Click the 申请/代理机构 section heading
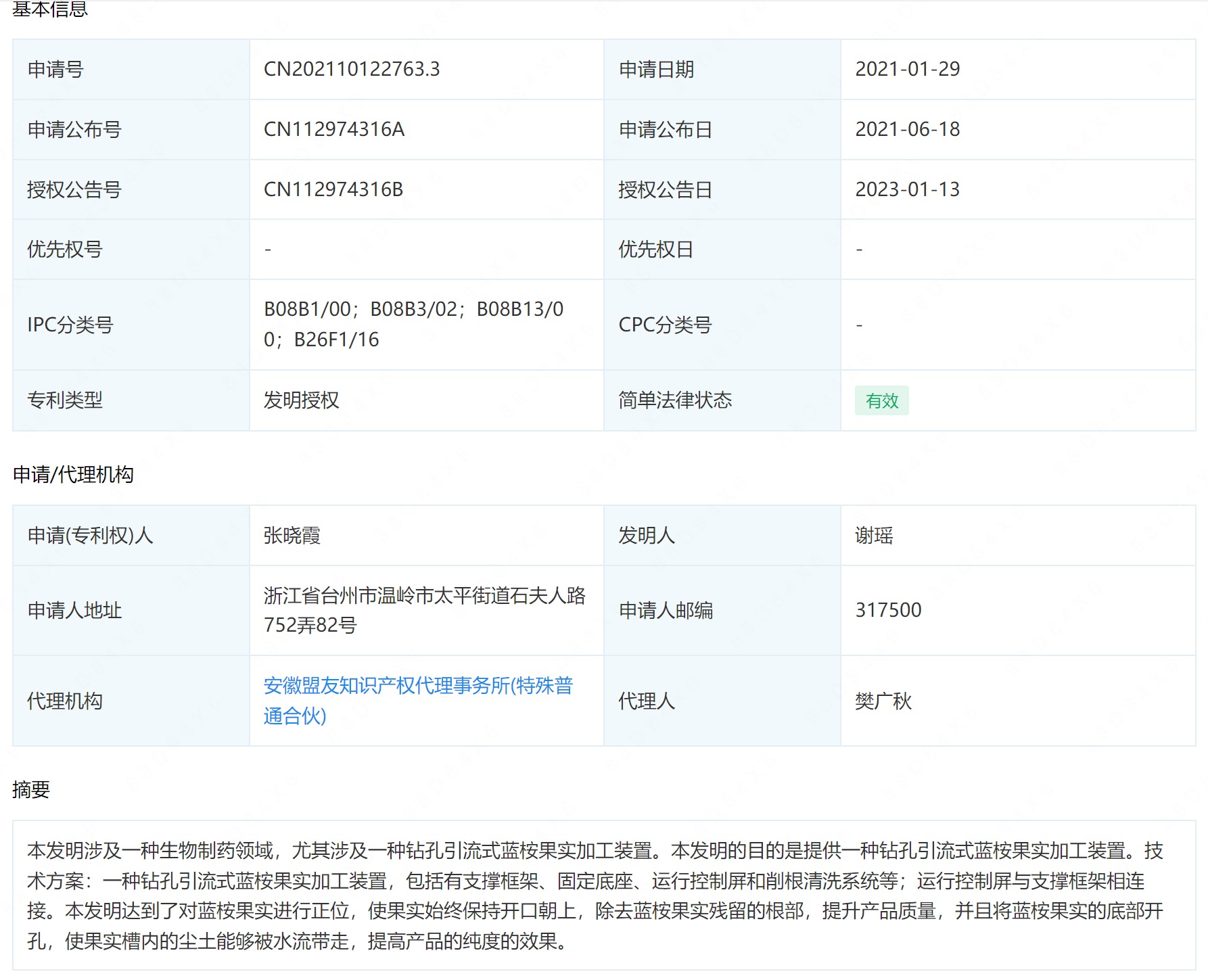The height and width of the screenshot is (980, 1208). pos(73,474)
